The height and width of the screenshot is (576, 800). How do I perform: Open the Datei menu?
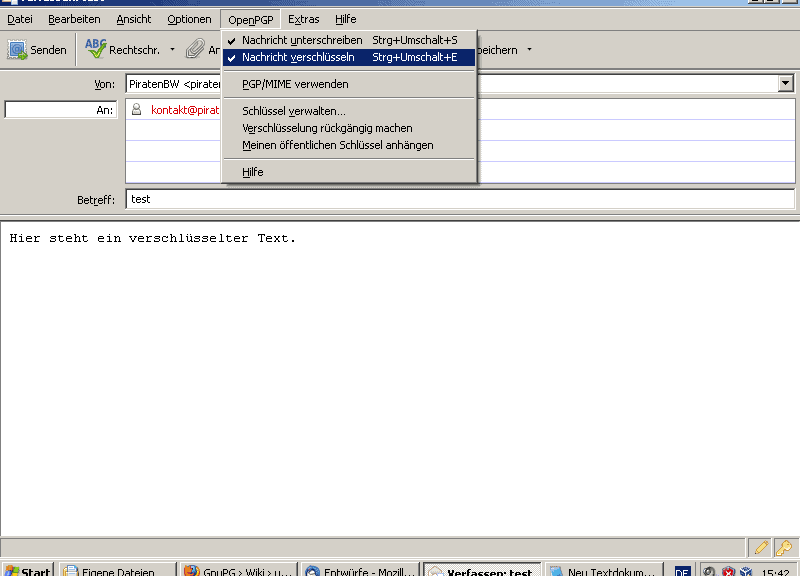pyautogui.click(x=20, y=19)
